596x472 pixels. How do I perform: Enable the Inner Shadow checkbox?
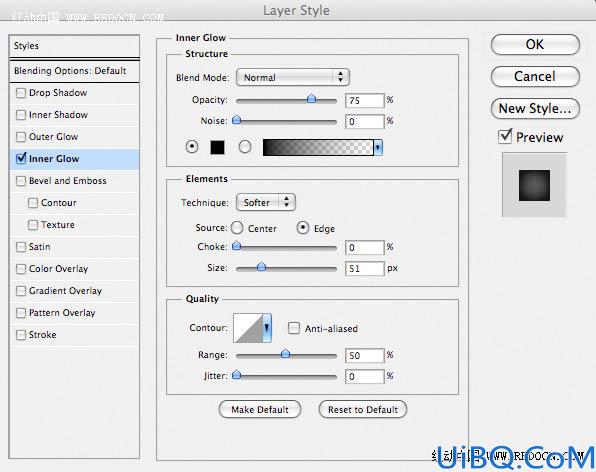pyautogui.click(x=21, y=115)
